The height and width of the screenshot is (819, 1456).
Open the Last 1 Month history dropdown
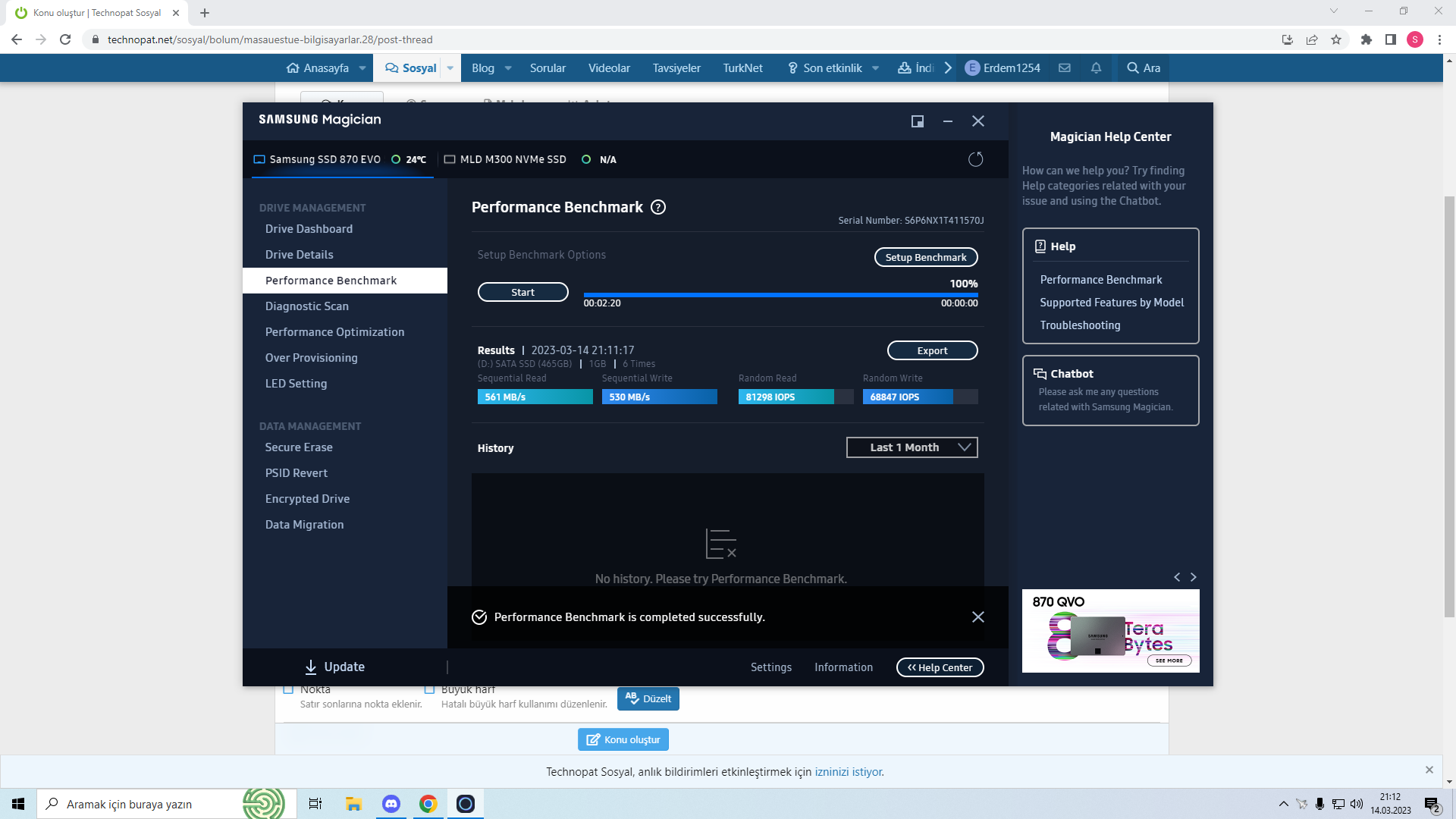(912, 447)
